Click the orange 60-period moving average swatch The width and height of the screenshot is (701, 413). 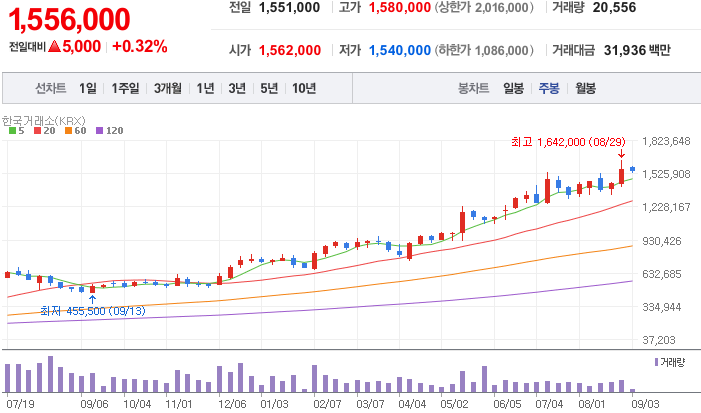tap(67, 131)
